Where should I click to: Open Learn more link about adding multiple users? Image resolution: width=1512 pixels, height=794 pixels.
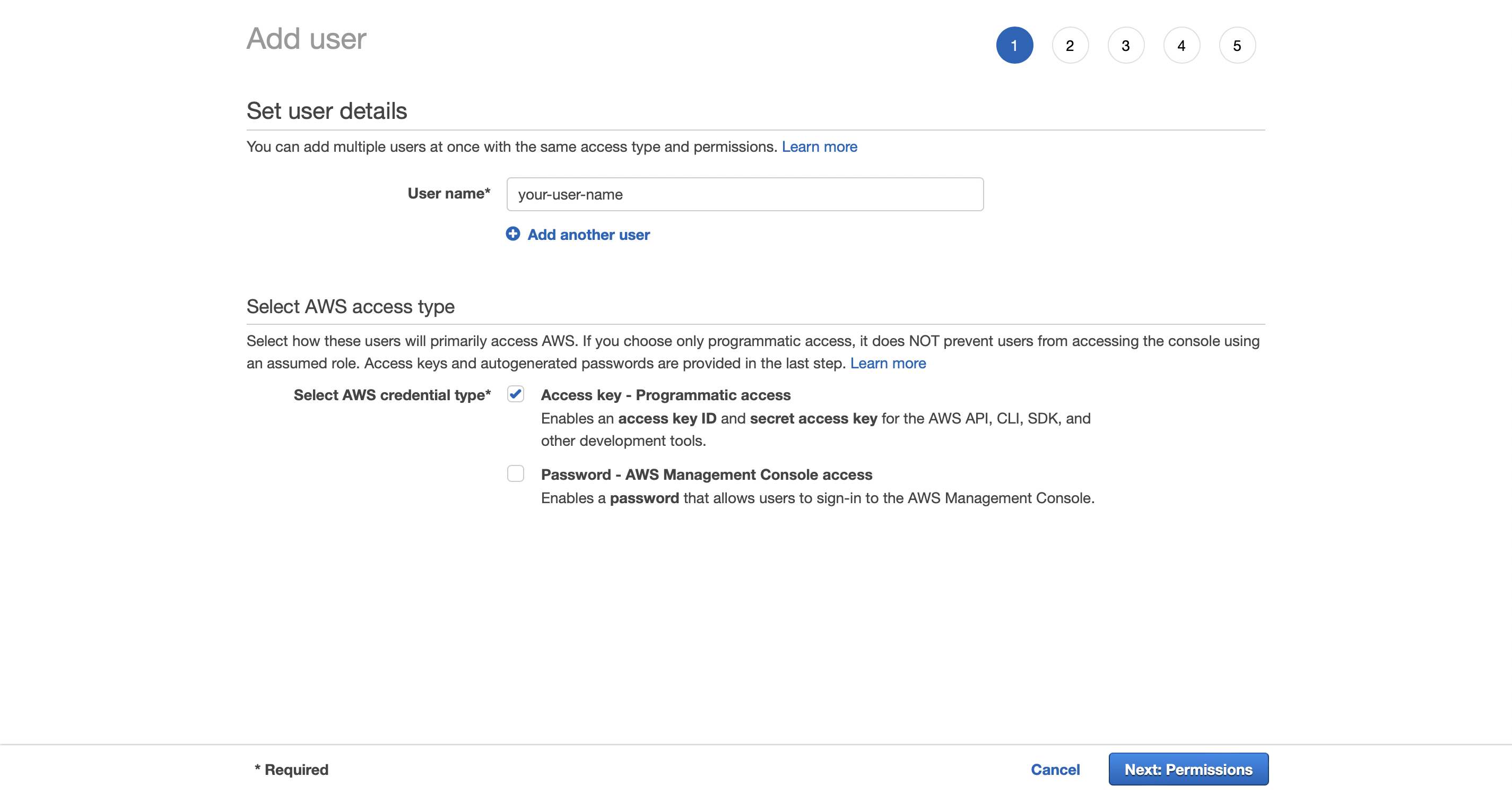[x=819, y=147]
